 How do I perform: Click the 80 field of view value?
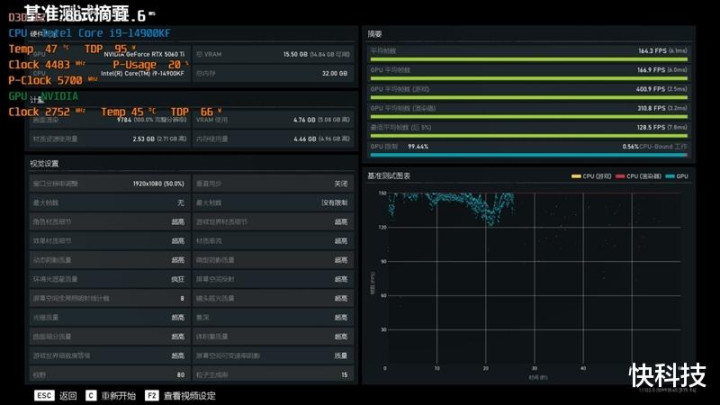(x=180, y=375)
